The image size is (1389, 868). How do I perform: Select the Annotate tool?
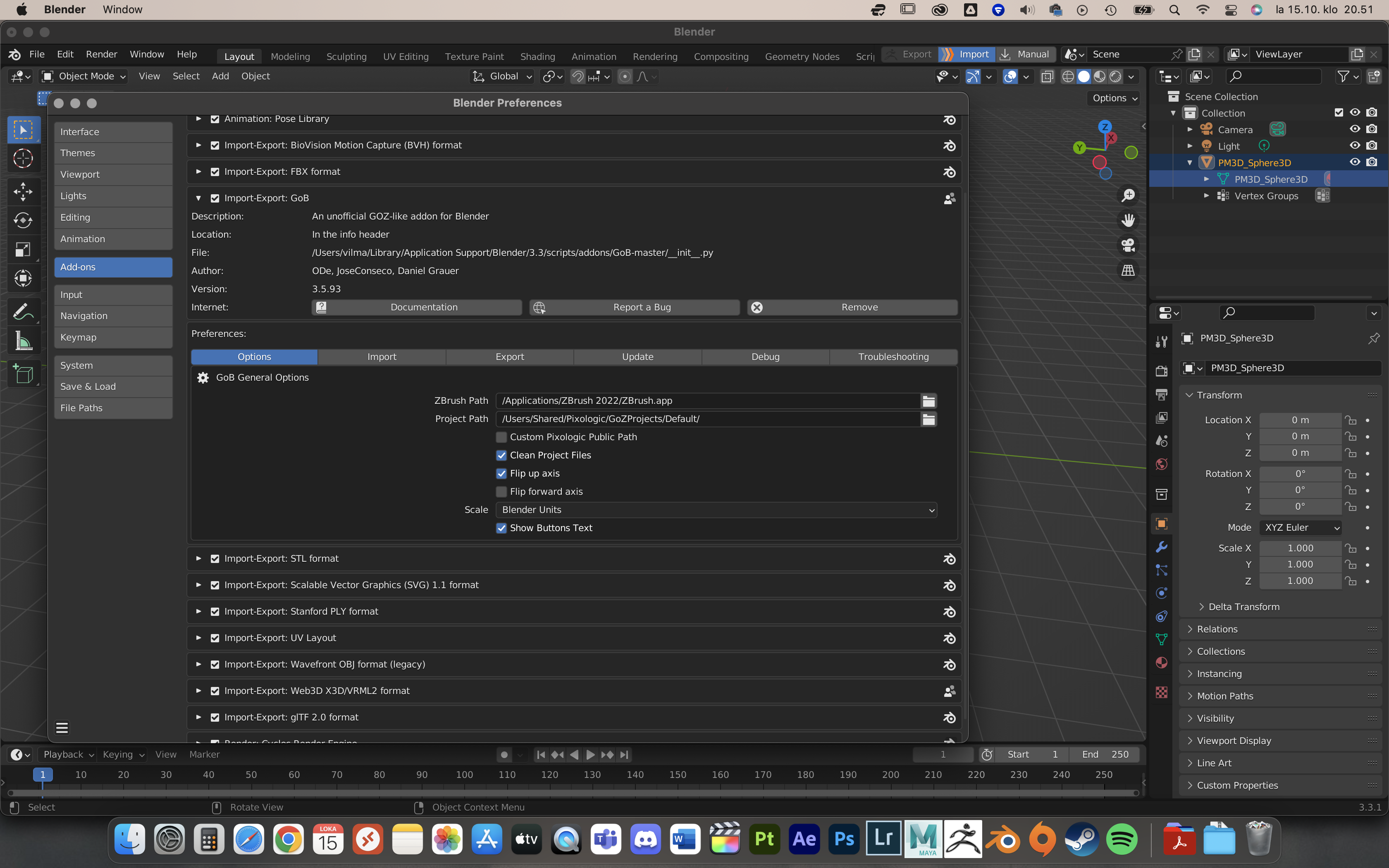pos(23,312)
